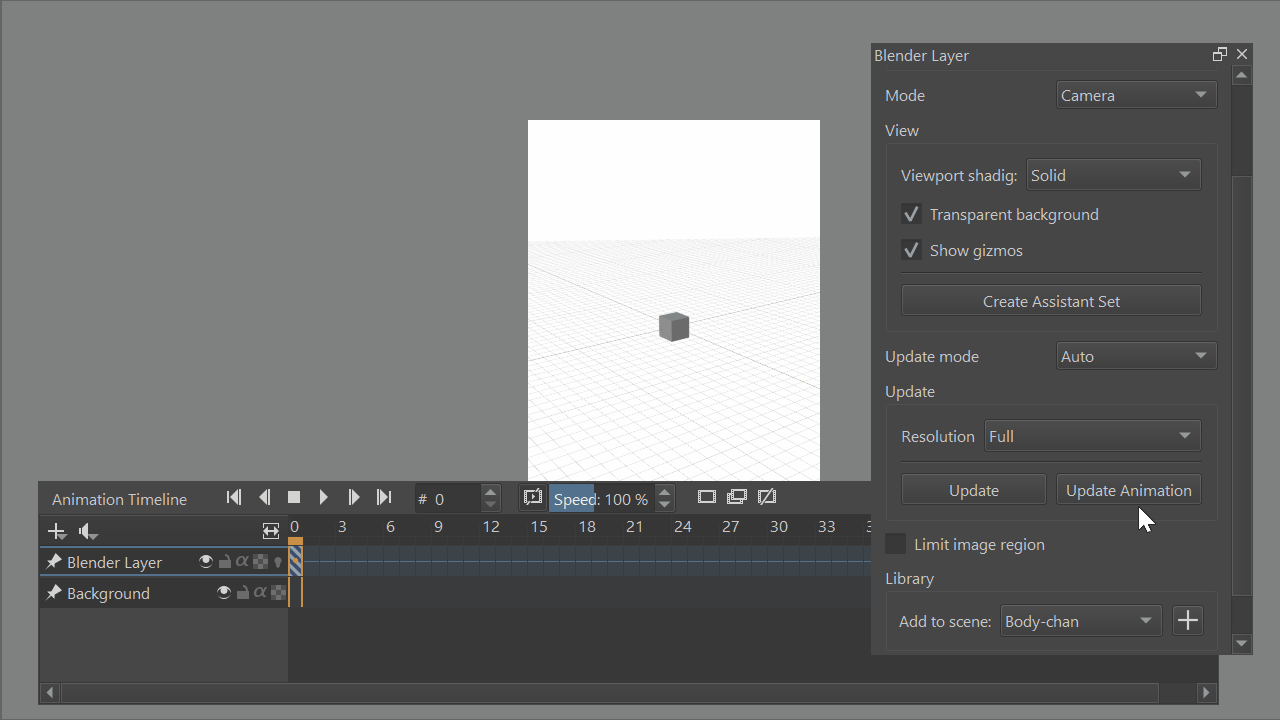The image size is (1280, 720).
Task: Decrease current frame number with down arrow
Action: [x=490, y=504]
